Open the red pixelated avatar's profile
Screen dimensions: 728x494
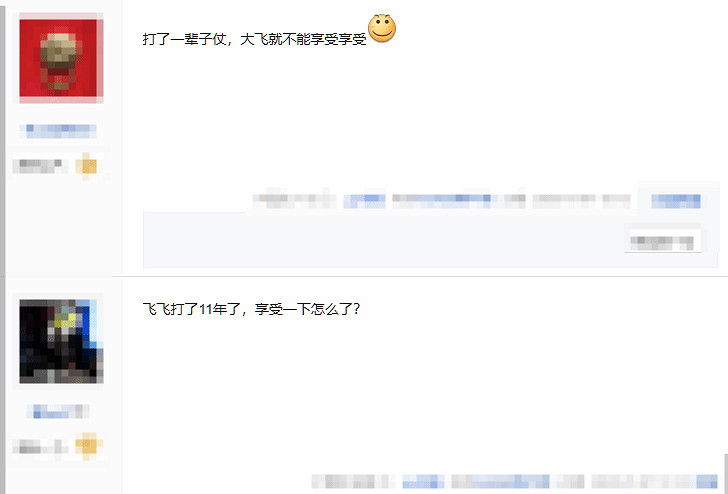click(x=61, y=58)
